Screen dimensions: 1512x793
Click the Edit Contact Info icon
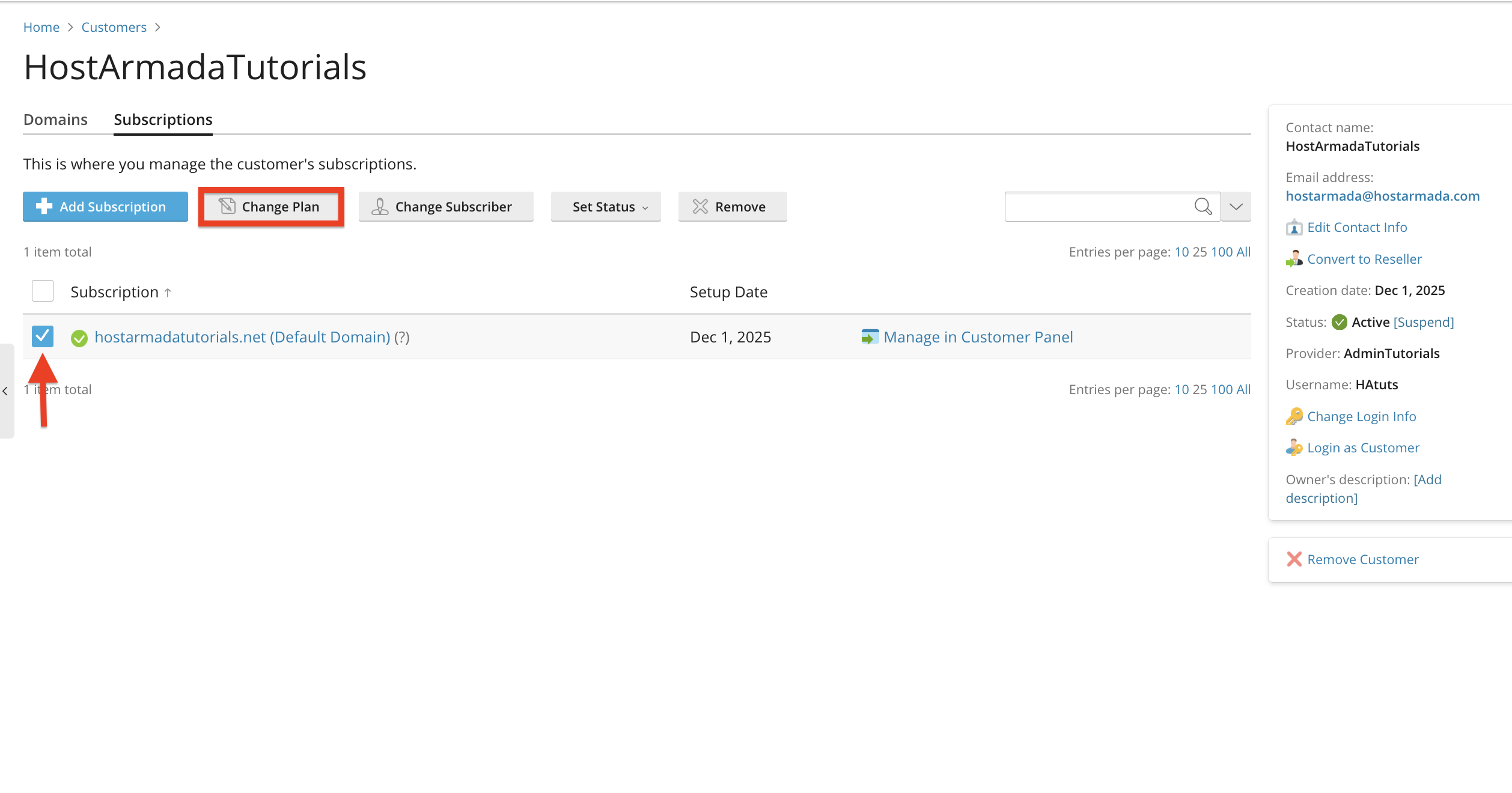pyautogui.click(x=1294, y=228)
